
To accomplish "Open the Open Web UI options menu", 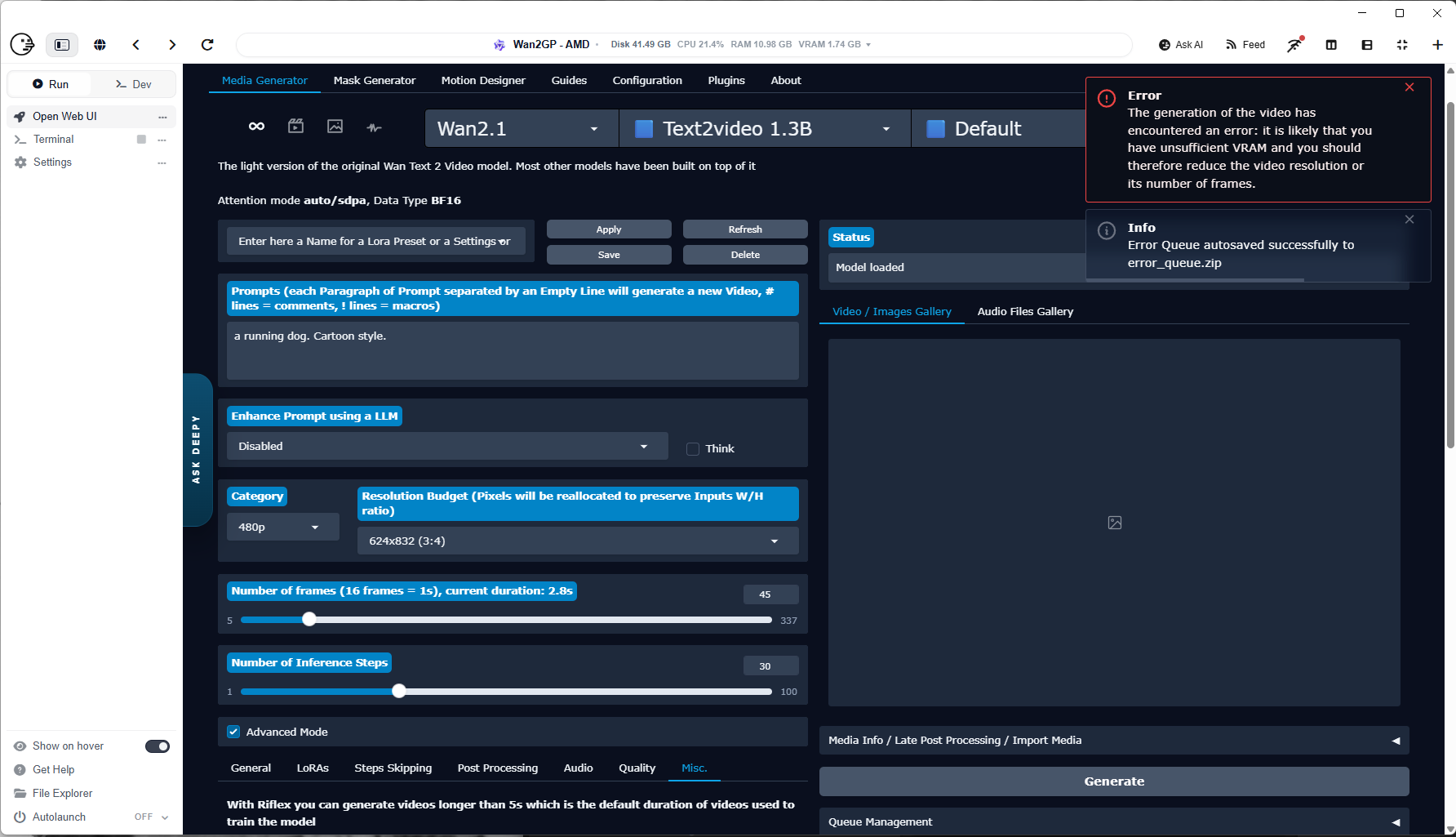I will click(162, 117).
